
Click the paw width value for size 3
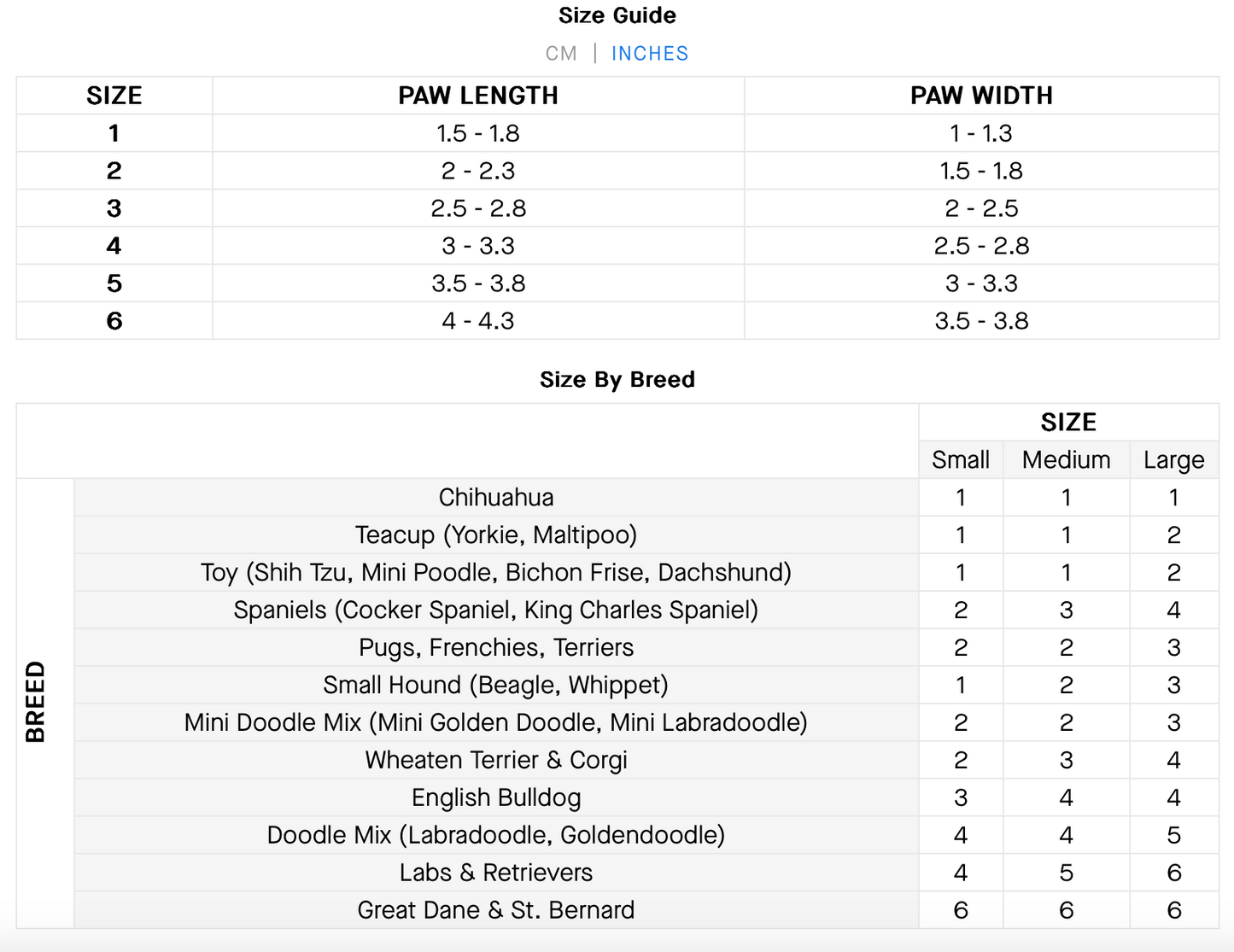981,208
